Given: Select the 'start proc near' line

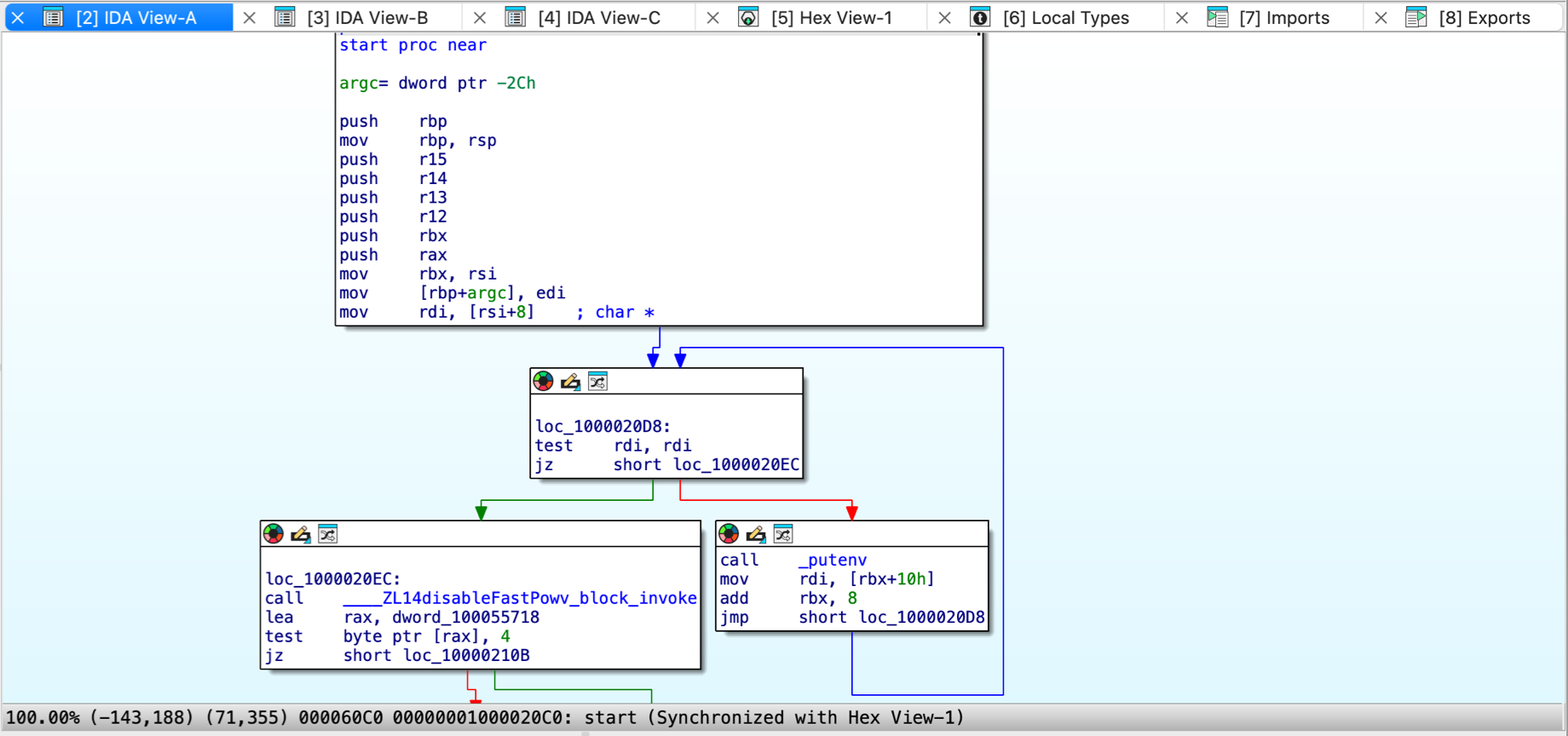Looking at the screenshot, I should pos(413,44).
